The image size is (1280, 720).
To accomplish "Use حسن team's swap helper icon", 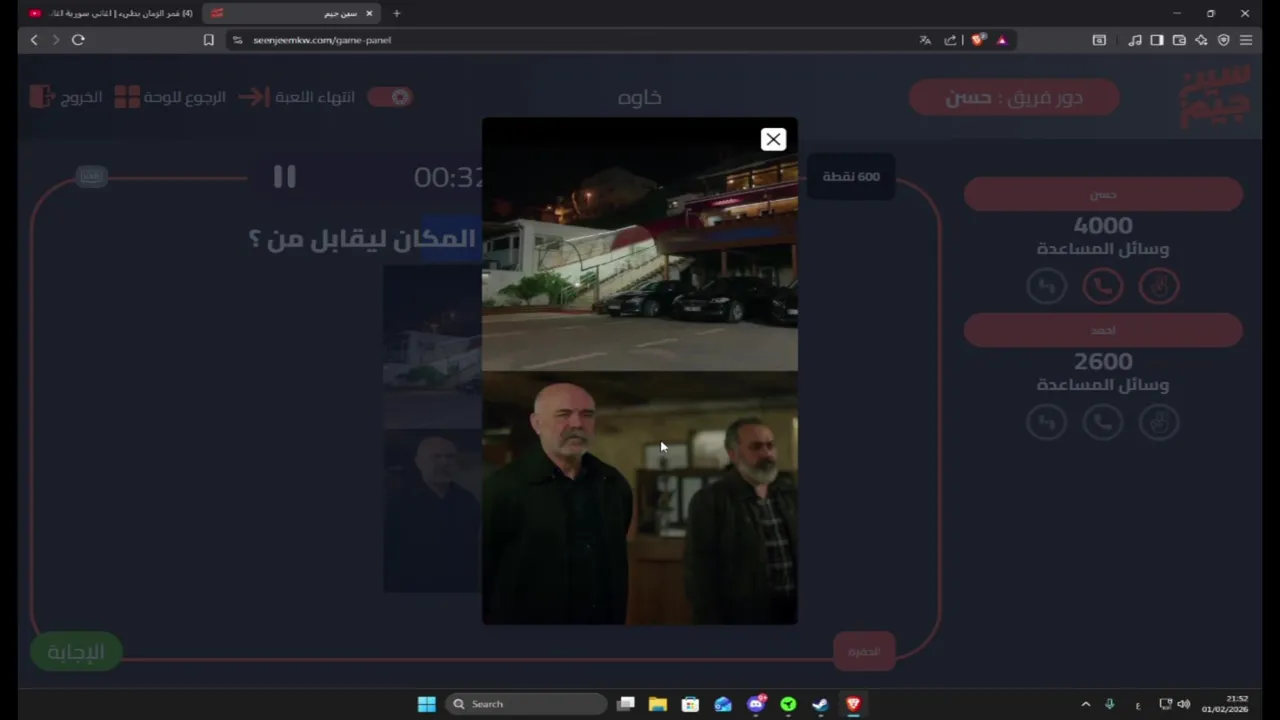I will pyautogui.click(x=1047, y=286).
